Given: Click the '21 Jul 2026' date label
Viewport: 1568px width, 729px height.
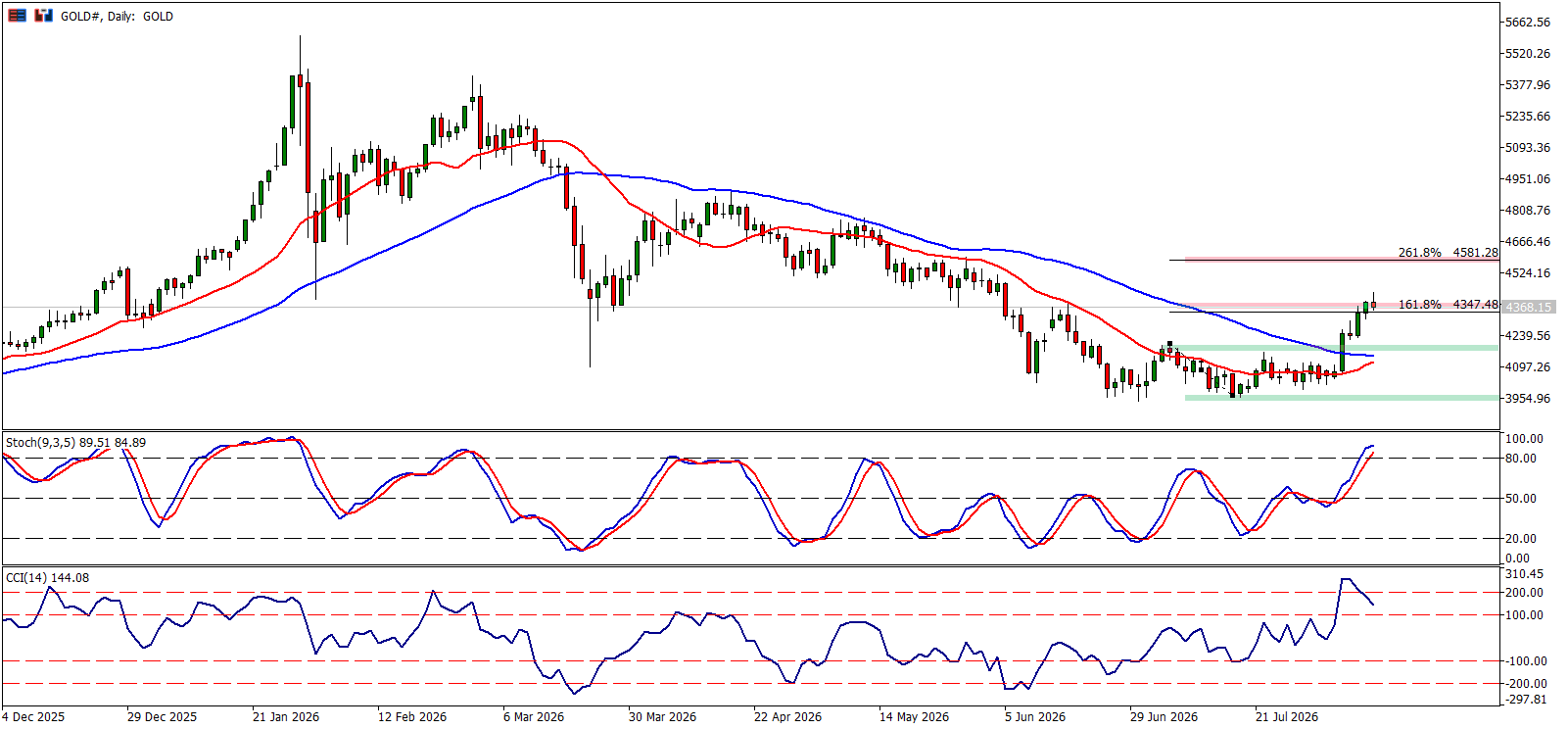Looking at the screenshot, I should point(1287,717).
